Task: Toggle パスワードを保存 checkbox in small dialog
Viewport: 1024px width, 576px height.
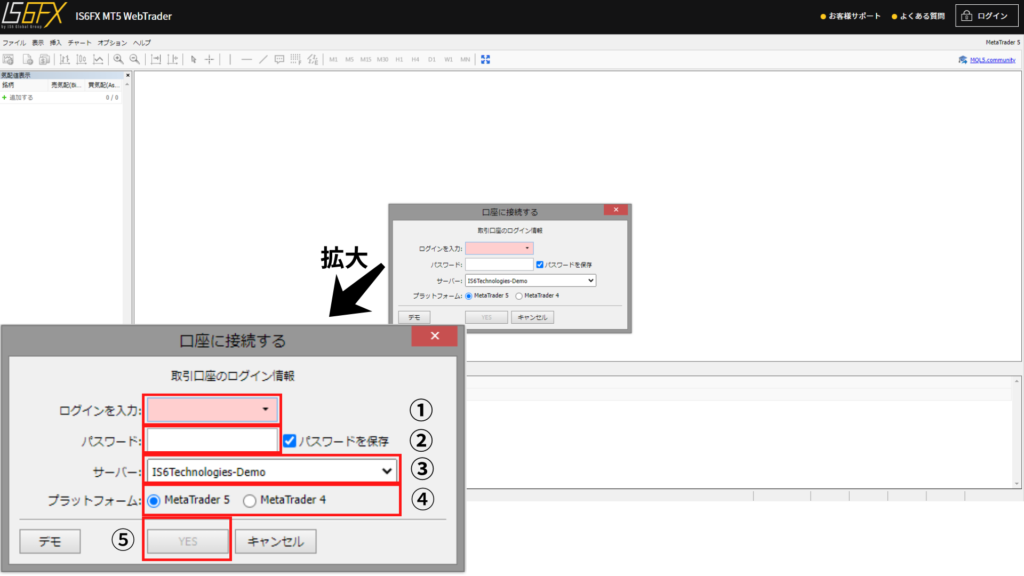Action: point(539,264)
